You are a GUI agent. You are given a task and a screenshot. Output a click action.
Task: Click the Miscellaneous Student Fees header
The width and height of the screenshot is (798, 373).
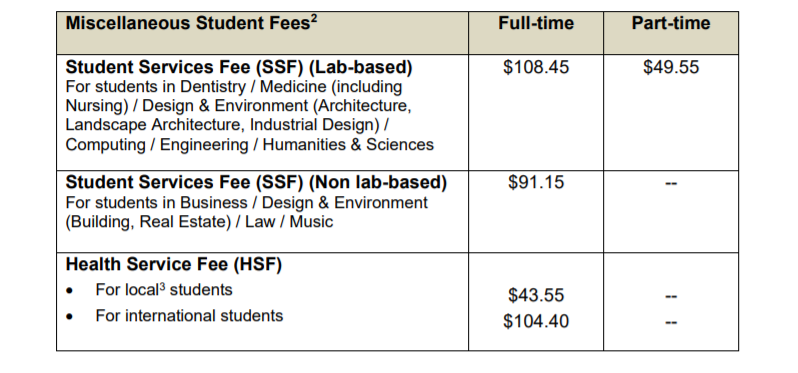pyautogui.click(x=191, y=23)
